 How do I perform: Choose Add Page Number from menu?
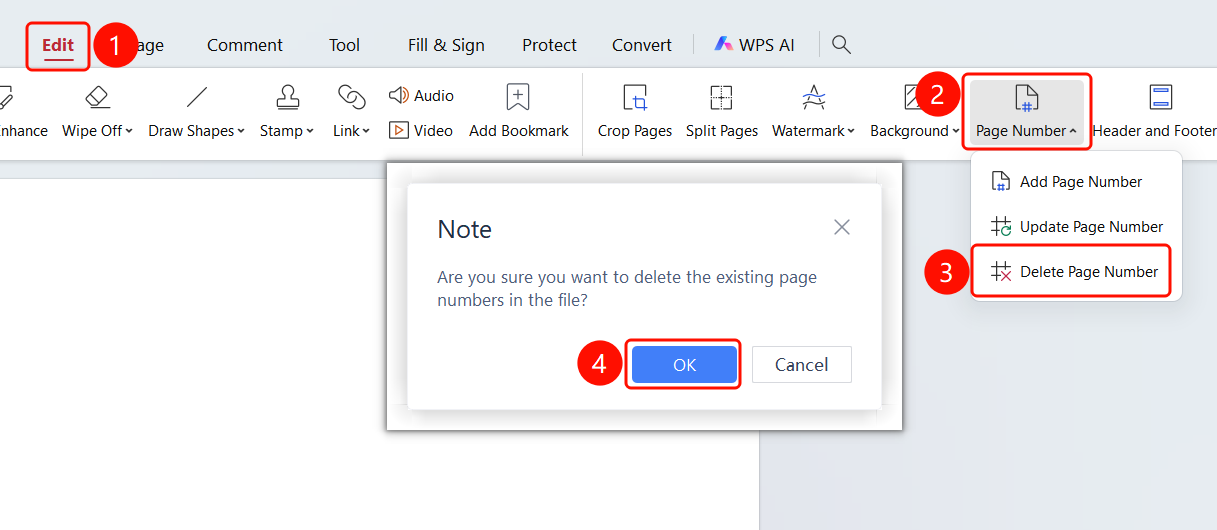[1076, 181]
